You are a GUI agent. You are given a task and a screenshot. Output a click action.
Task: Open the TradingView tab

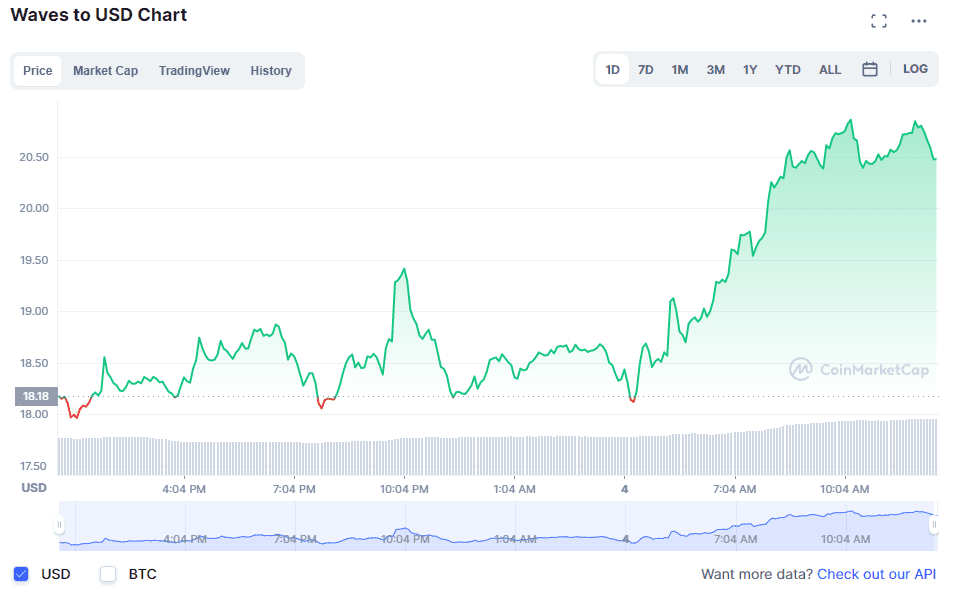pyautogui.click(x=193, y=70)
